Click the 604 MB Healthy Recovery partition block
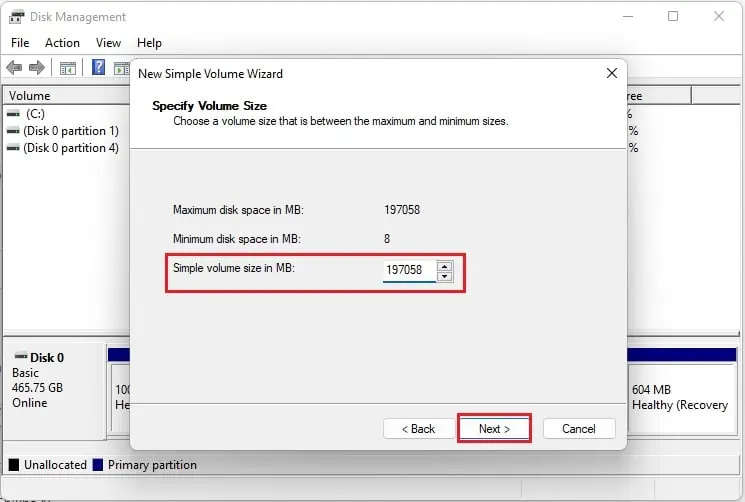 coord(682,398)
